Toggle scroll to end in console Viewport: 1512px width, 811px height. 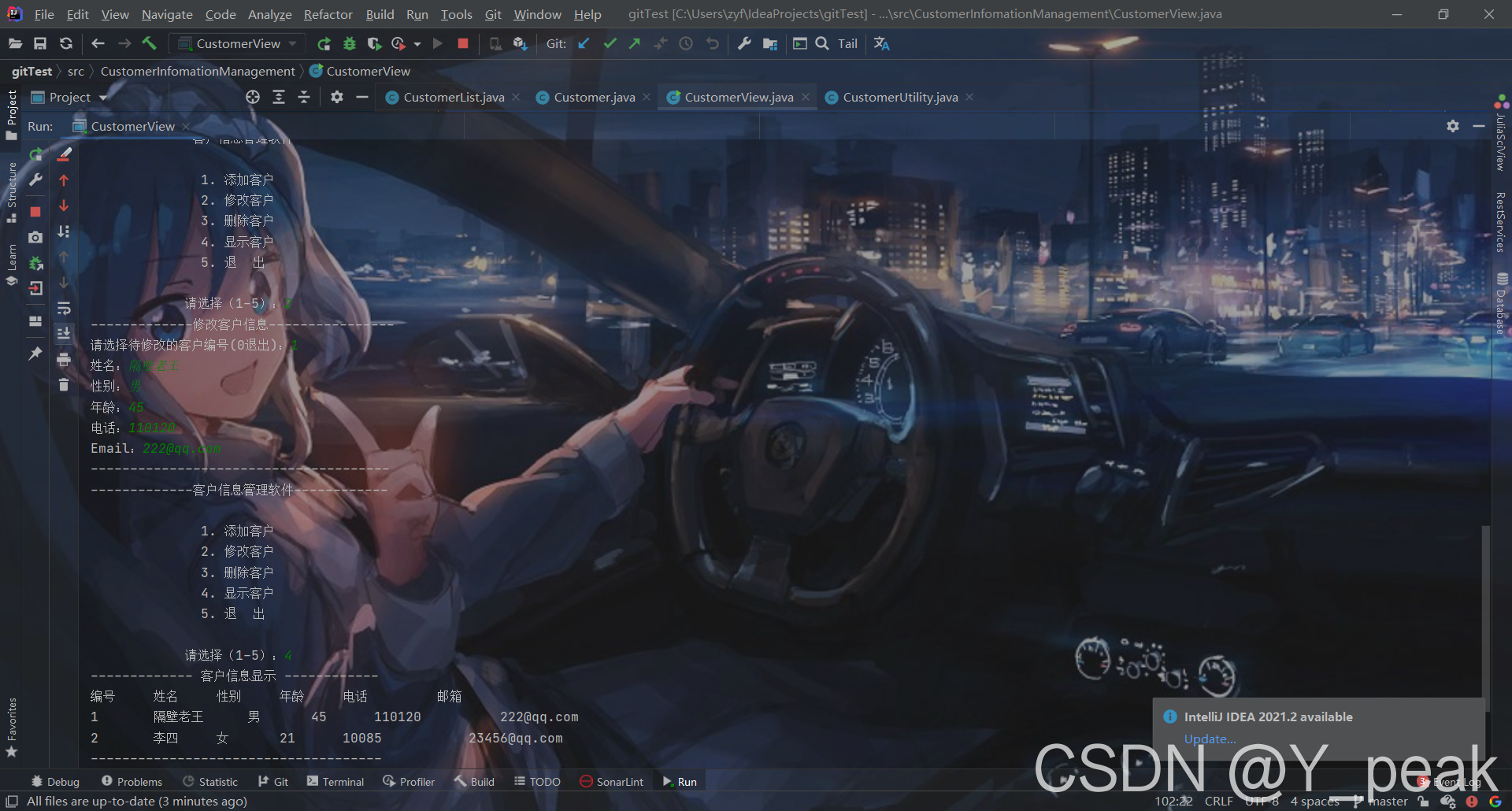64,334
